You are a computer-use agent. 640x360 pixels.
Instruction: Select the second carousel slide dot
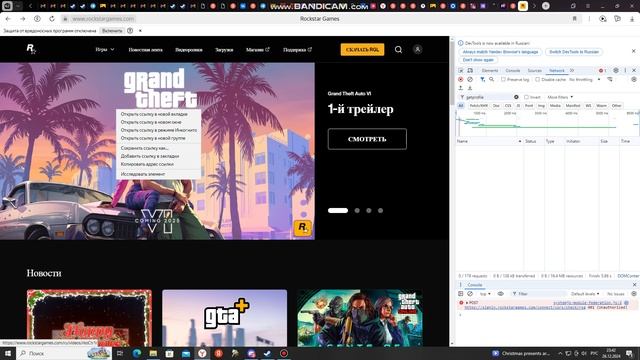(x=357, y=211)
